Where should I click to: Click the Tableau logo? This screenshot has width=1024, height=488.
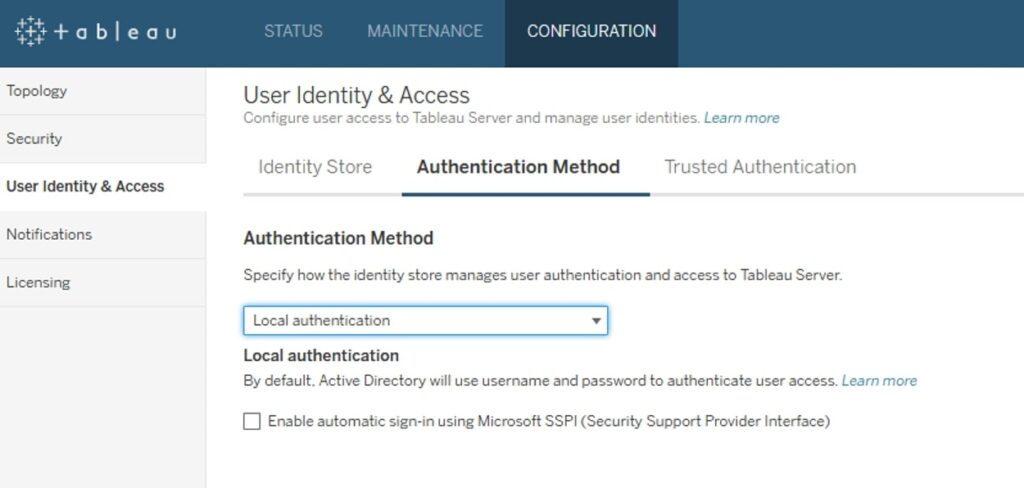point(95,31)
